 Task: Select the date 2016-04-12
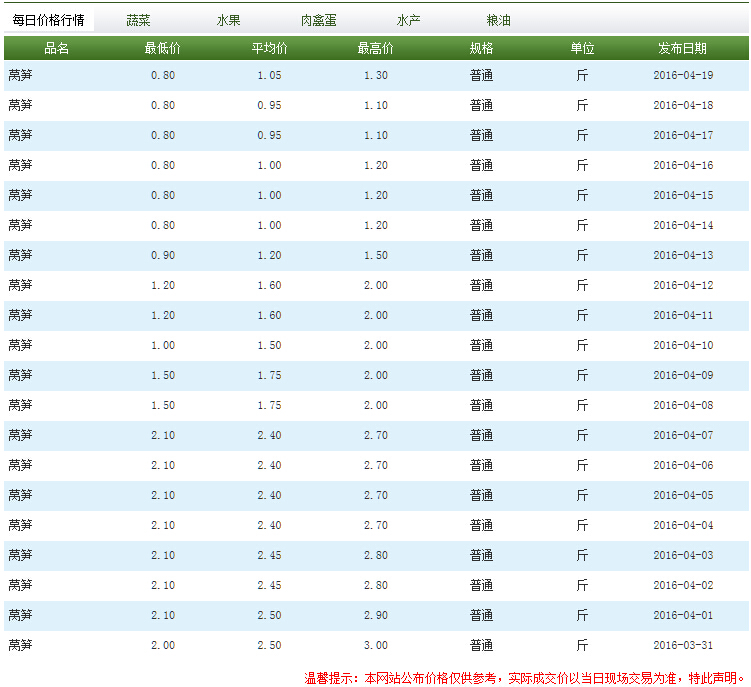pos(683,285)
